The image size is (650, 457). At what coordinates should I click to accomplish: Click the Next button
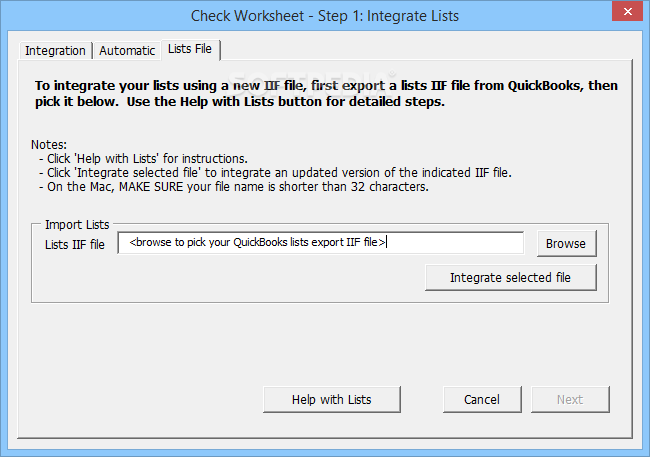[570, 399]
